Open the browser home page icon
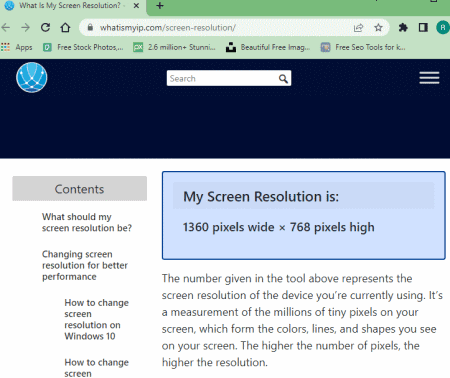Screen dimensions: 450x378 (65, 27)
